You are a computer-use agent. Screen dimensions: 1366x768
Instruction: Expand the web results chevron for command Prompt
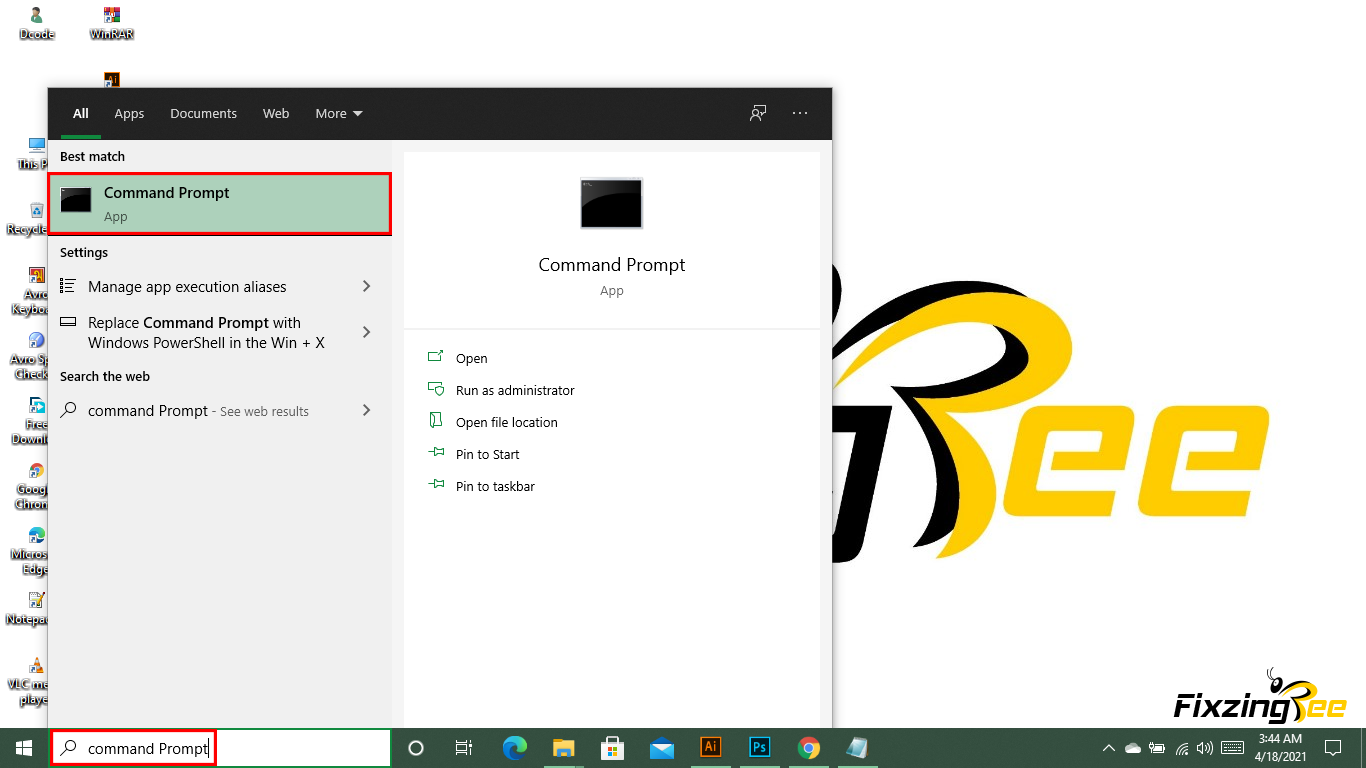coord(366,410)
